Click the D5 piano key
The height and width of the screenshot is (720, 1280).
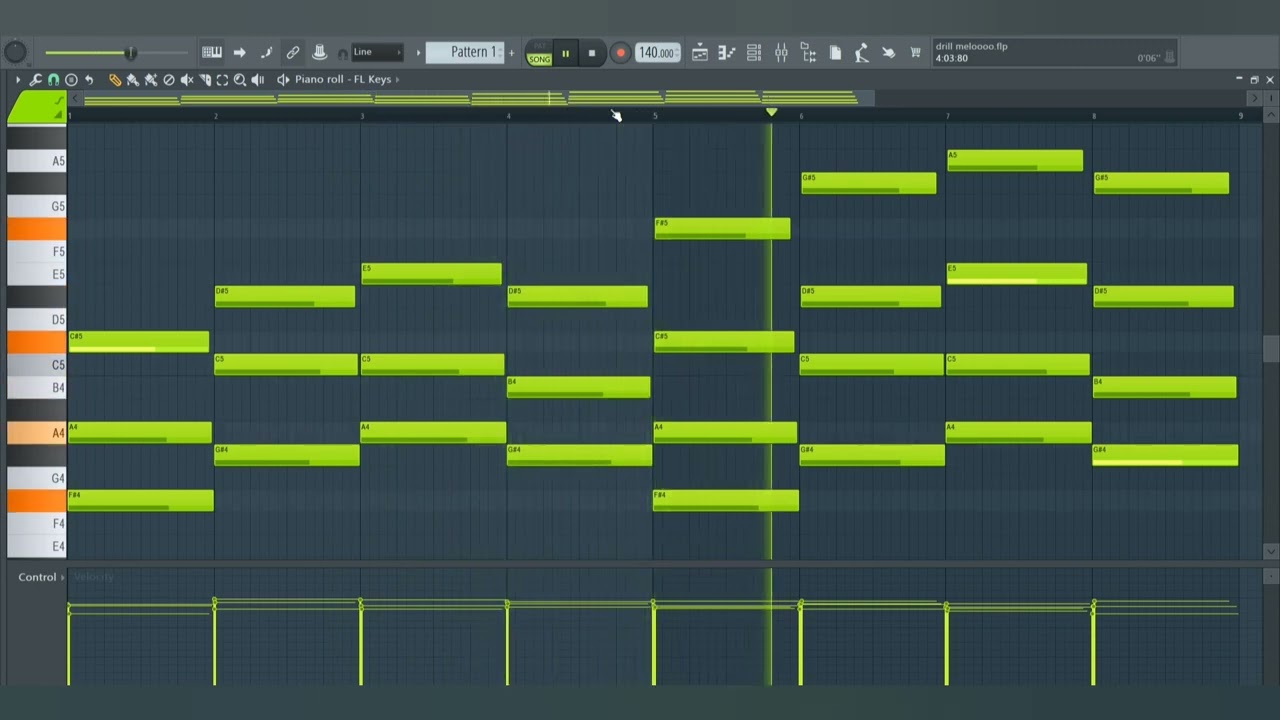point(37,320)
